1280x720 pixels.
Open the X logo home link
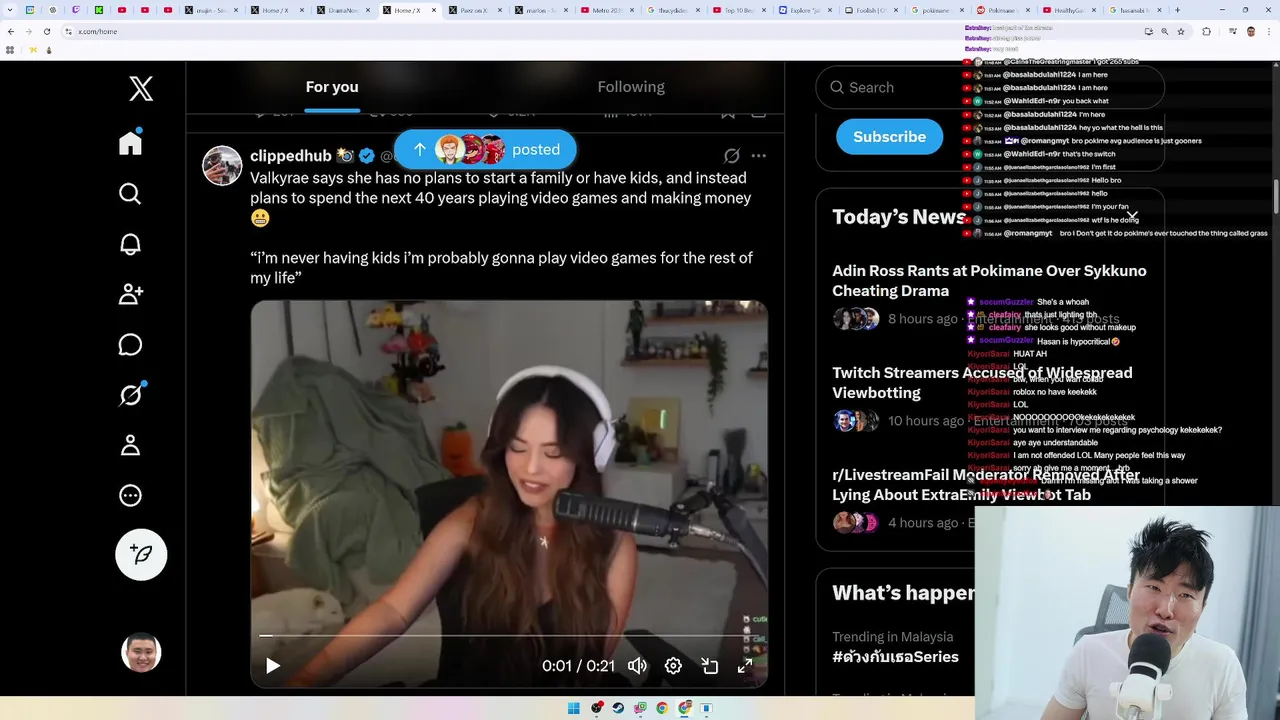[141, 88]
